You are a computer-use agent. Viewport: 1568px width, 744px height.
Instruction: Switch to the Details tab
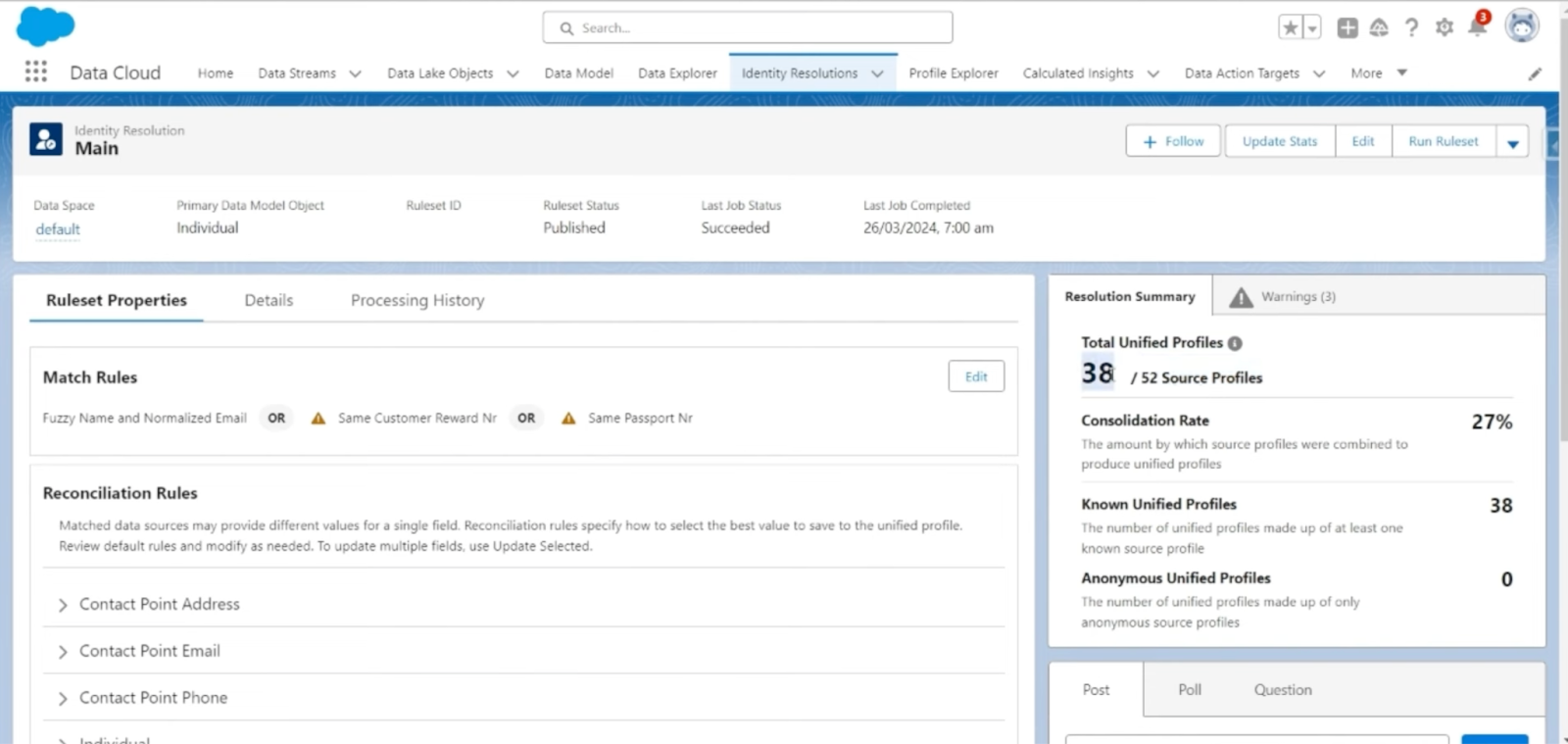[x=269, y=300]
